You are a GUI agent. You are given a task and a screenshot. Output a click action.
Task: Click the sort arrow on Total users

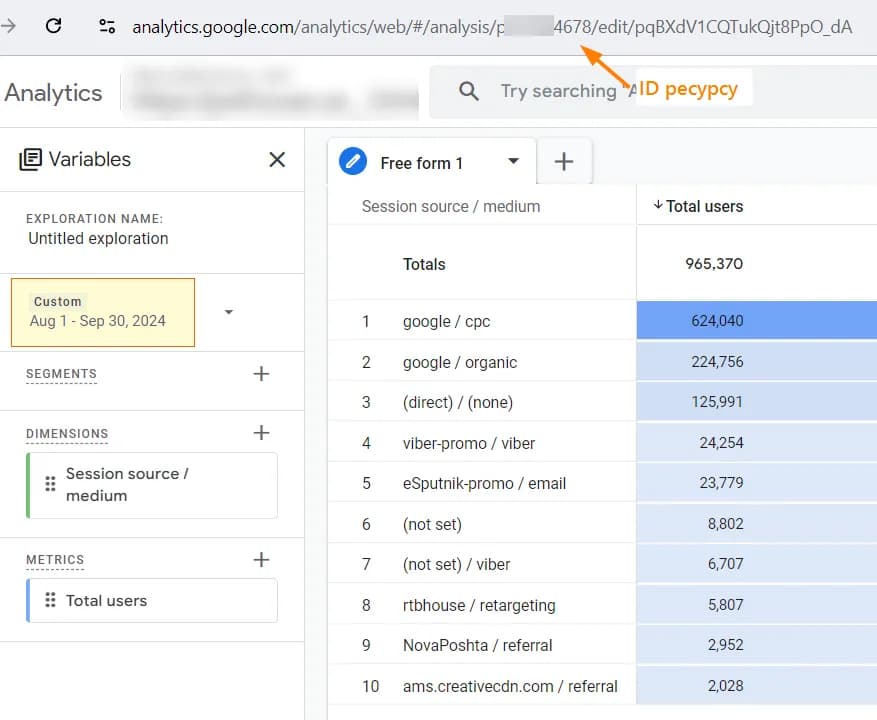658,205
